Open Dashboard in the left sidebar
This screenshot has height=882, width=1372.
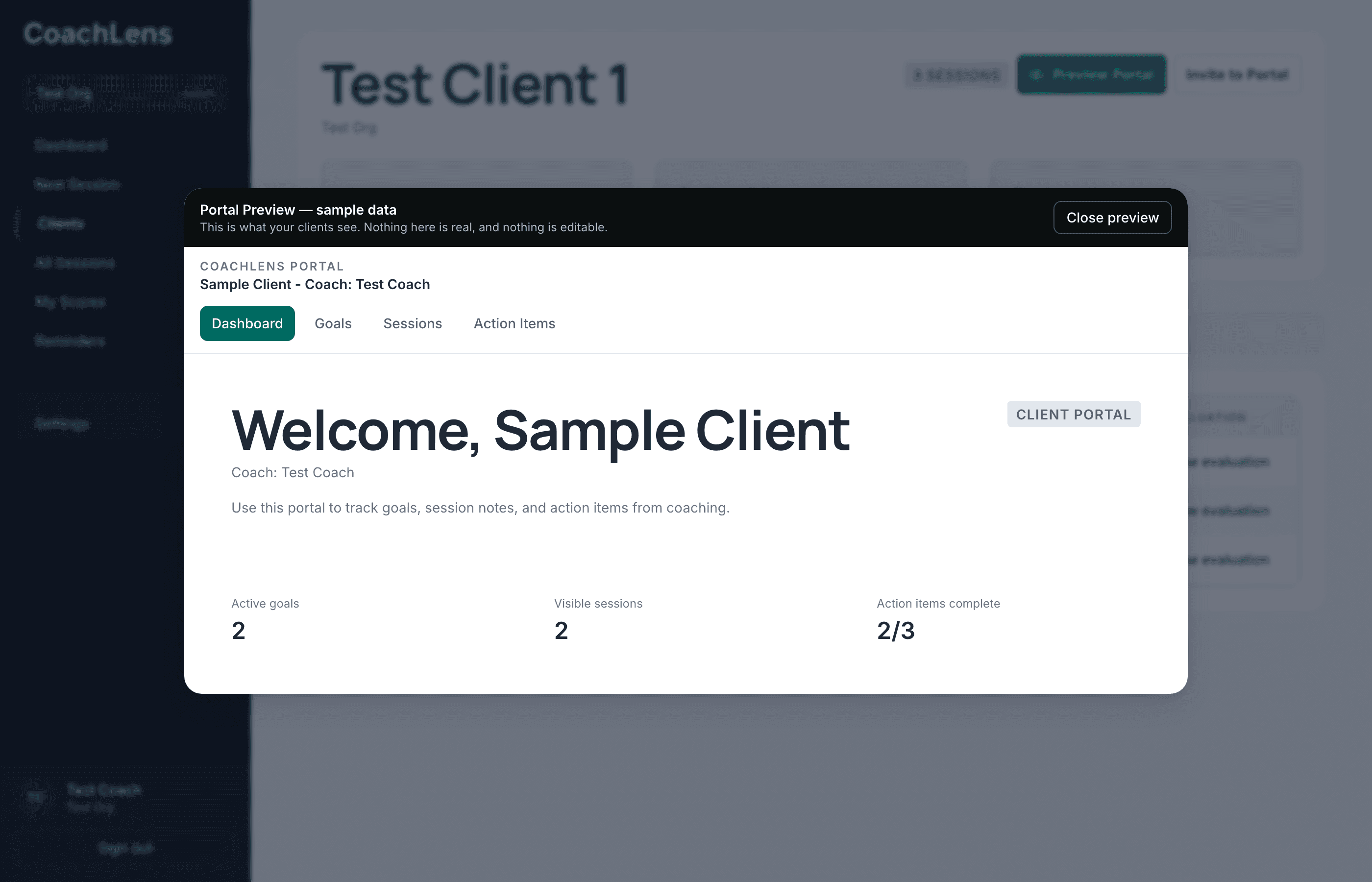coord(71,145)
